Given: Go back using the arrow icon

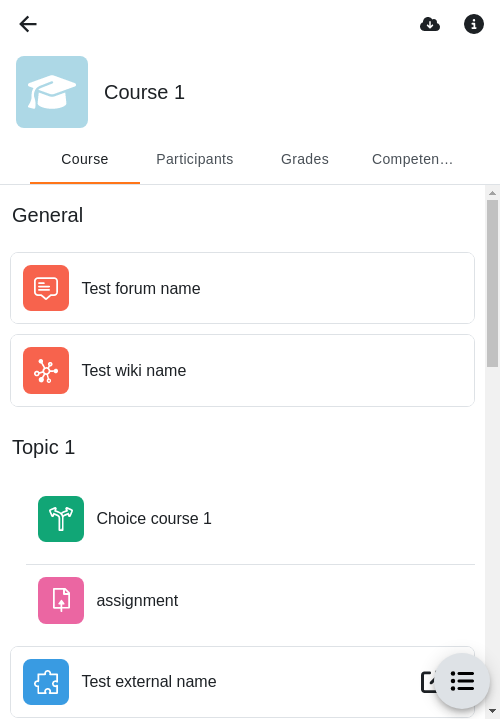Looking at the screenshot, I should click(x=28, y=24).
